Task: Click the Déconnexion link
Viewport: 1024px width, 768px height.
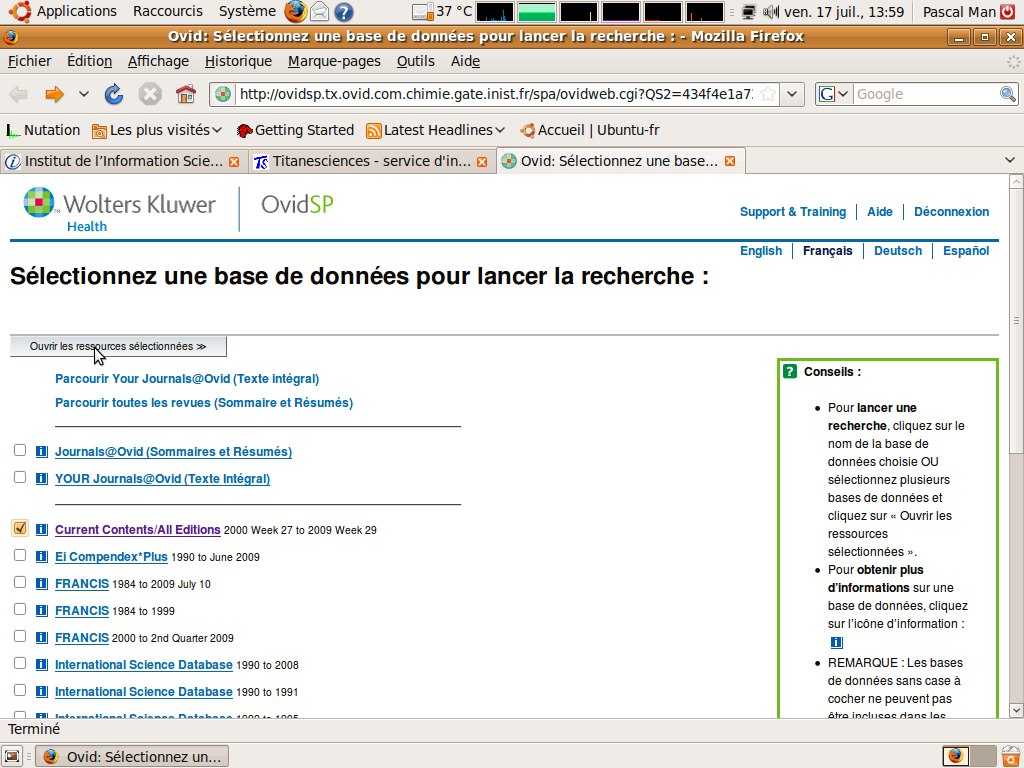Action: pyautogui.click(x=952, y=212)
